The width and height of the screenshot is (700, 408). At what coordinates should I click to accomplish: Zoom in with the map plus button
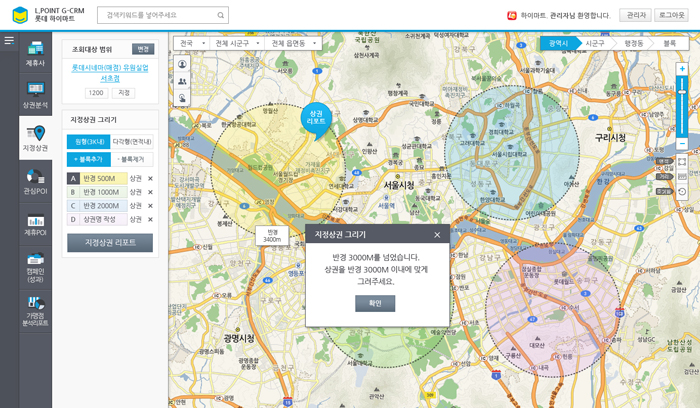[682, 69]
